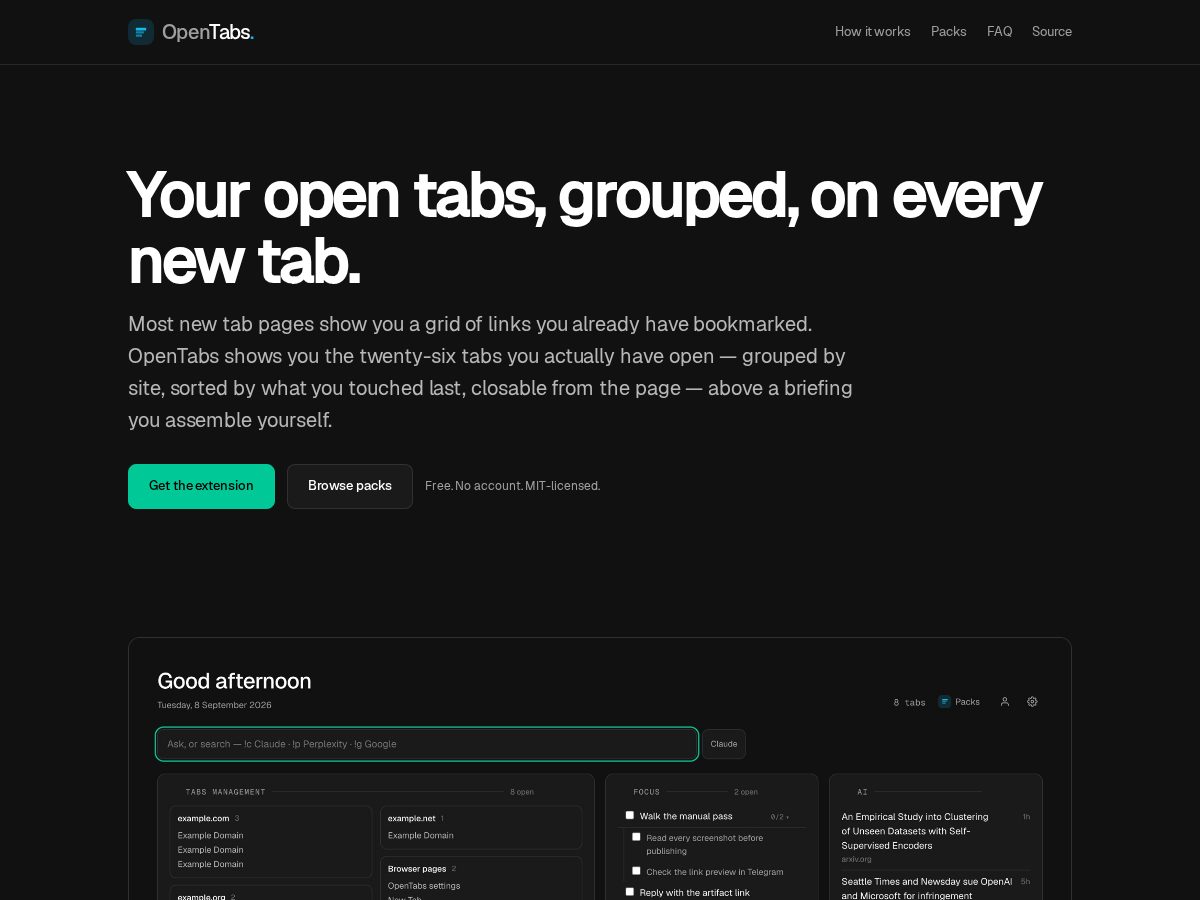The image size is (1200, 900).
Task: Open the settings gear icon in the preview
Action: [1032, 702]
